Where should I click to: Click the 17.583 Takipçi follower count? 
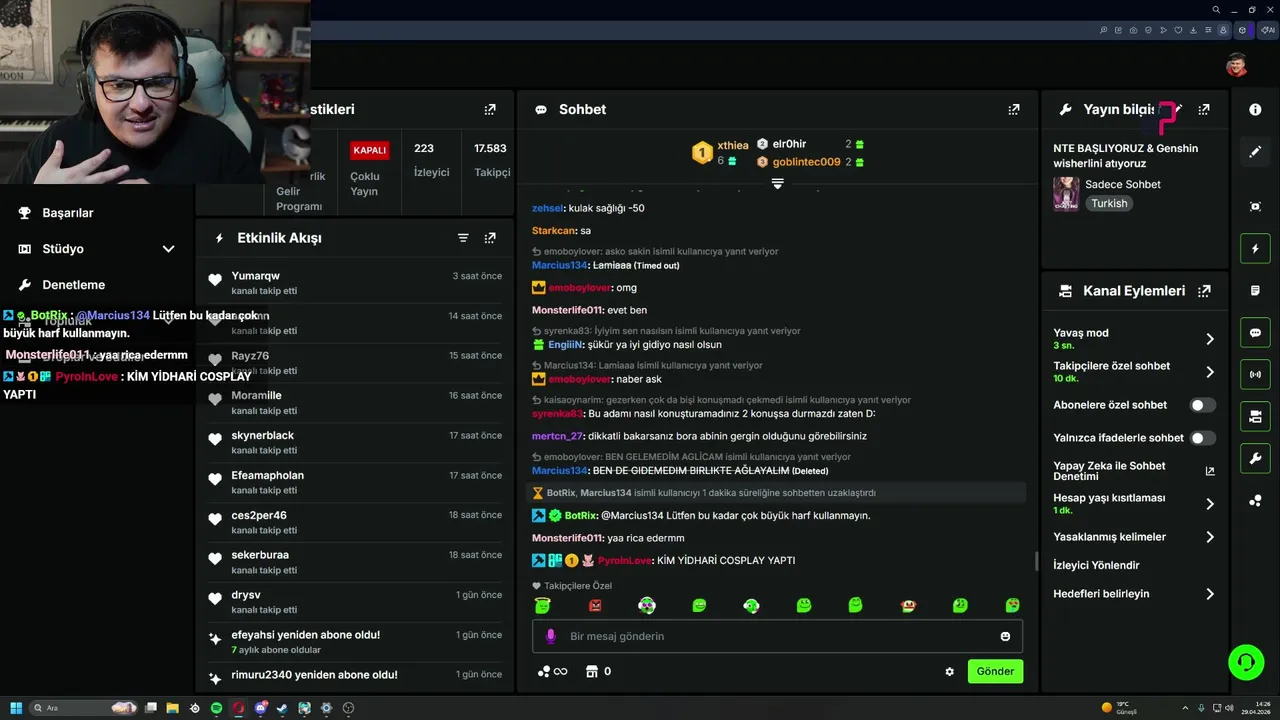pyautogui.click(x=490, y=160)
